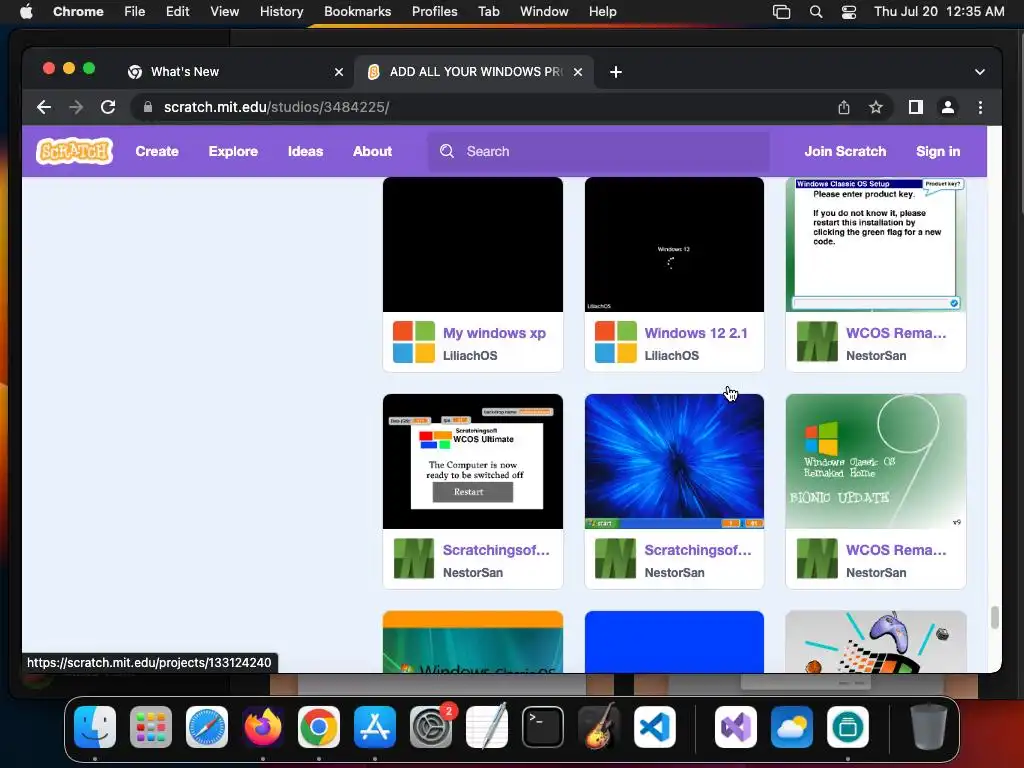Click LiliachOS avatar beside Windows 12 2.1
The image size is (1024, 768).
[x=615, y=342]
